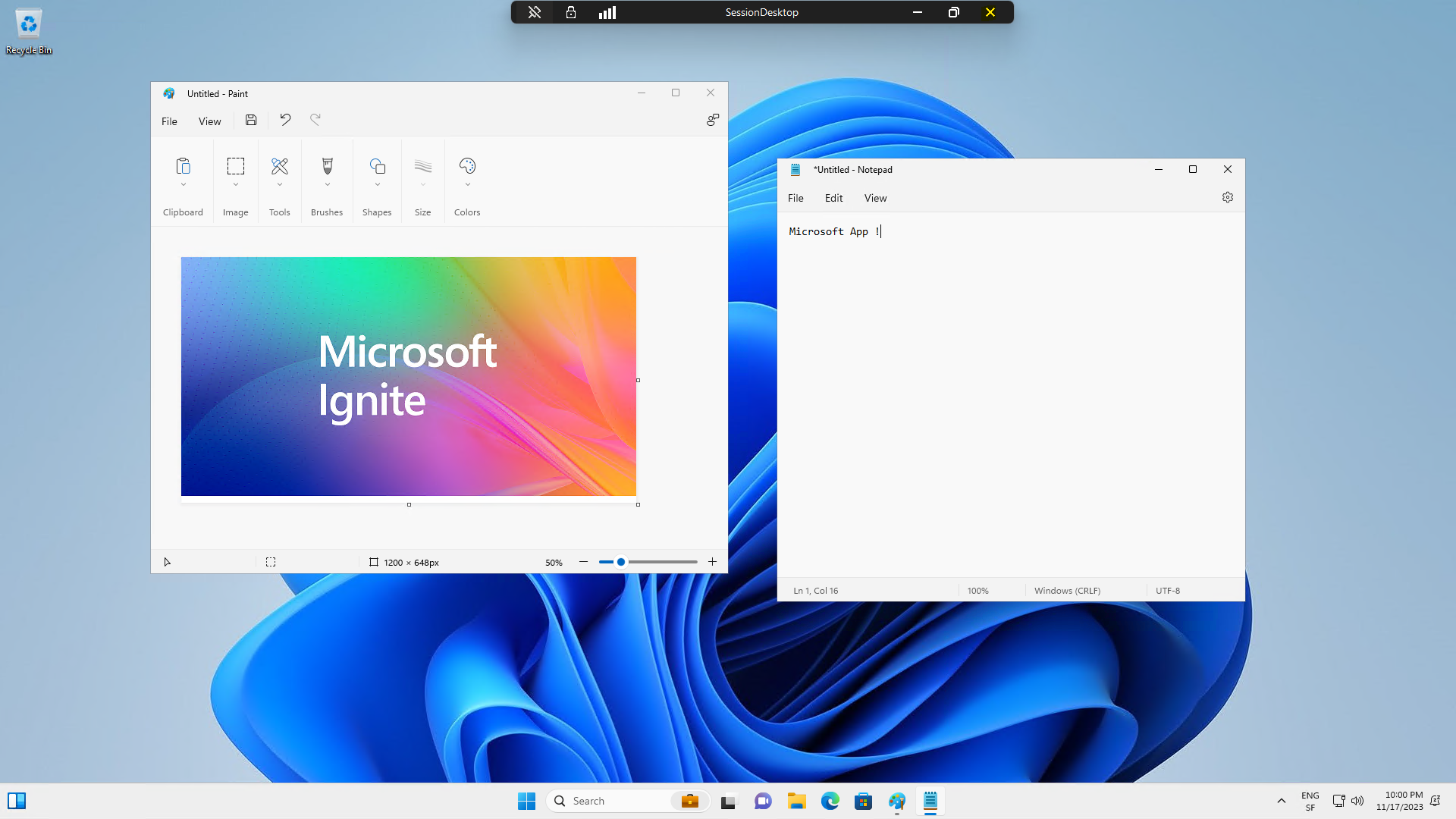
Task: Open the Windows Start button
Action: [x=527, y=801]
